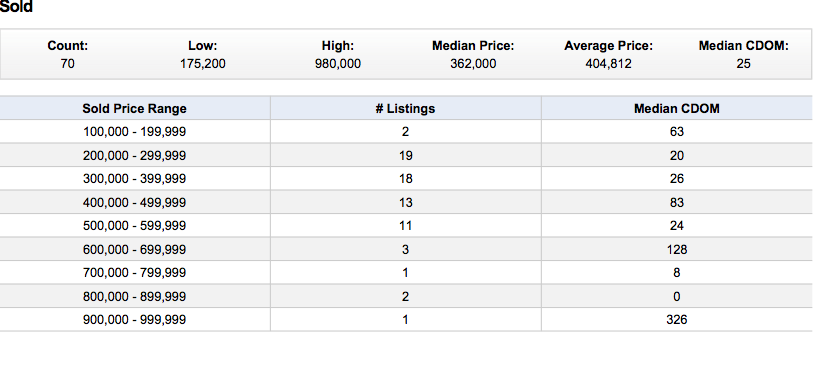Select the 900,000 - 999,999 price range row
The image size is (820, 368).
pyautogui.click(x=406, y=319)
